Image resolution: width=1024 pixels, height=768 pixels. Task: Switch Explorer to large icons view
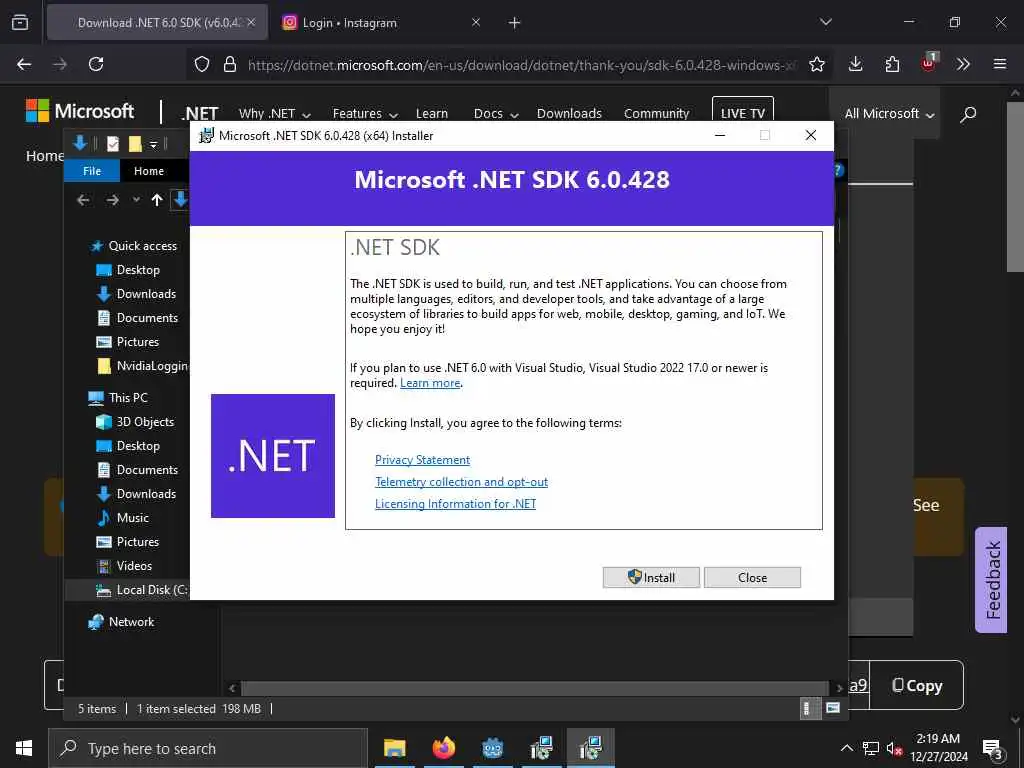(833, 709)
